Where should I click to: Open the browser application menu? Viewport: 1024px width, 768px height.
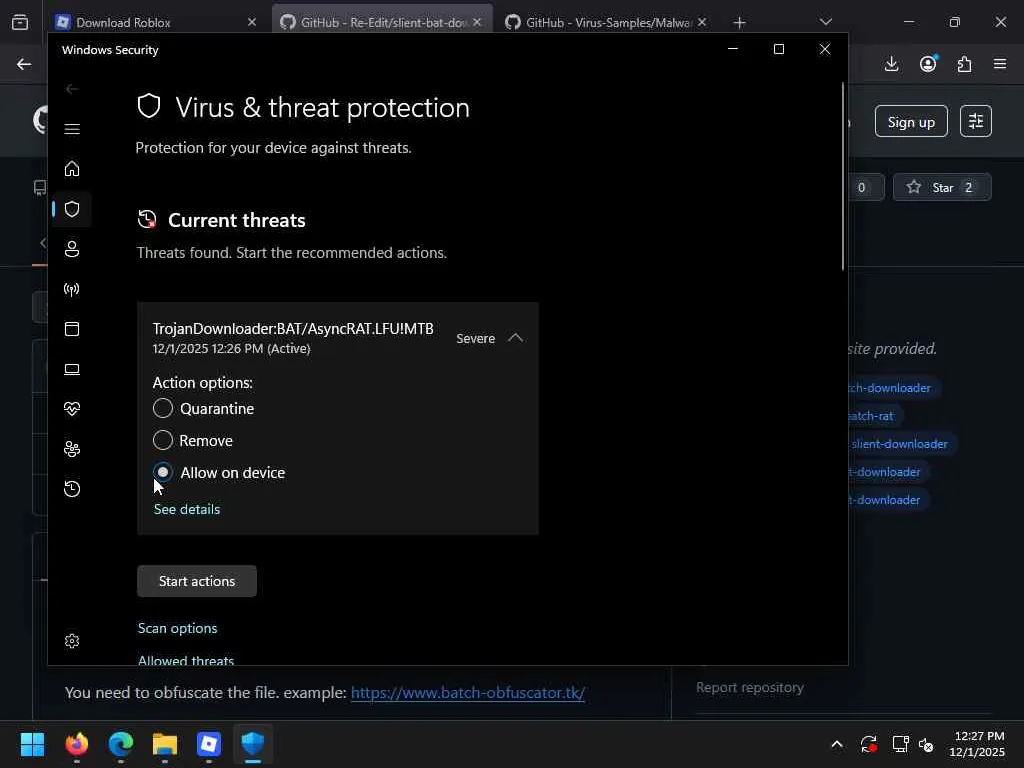1000,64
